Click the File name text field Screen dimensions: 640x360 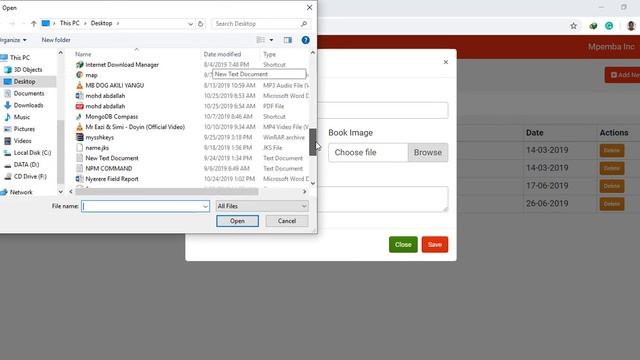click(142, 206)
